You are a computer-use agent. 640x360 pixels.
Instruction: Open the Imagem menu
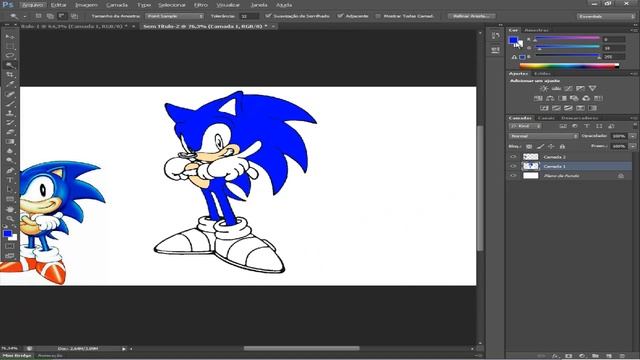87,5
